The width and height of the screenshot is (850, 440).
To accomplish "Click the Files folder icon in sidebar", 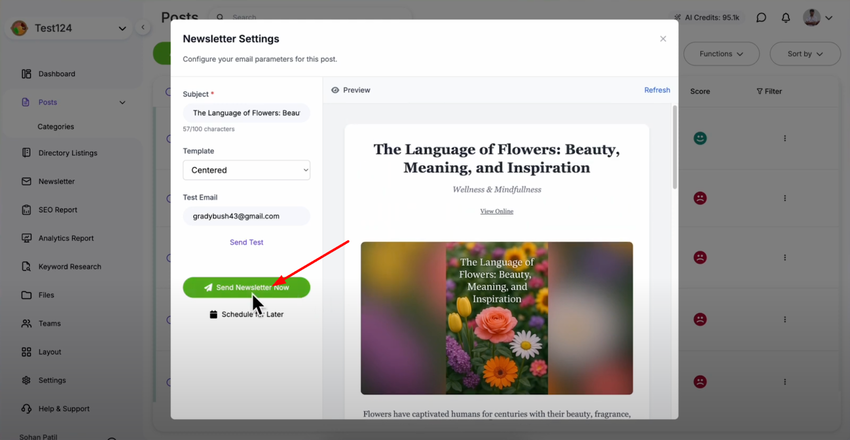I will [26, 295].
